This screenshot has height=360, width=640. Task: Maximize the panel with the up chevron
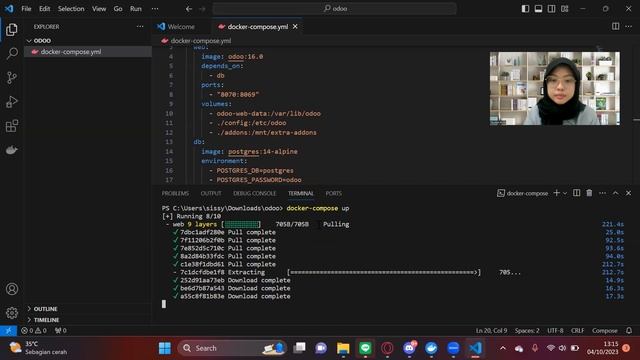click(616, 193)
